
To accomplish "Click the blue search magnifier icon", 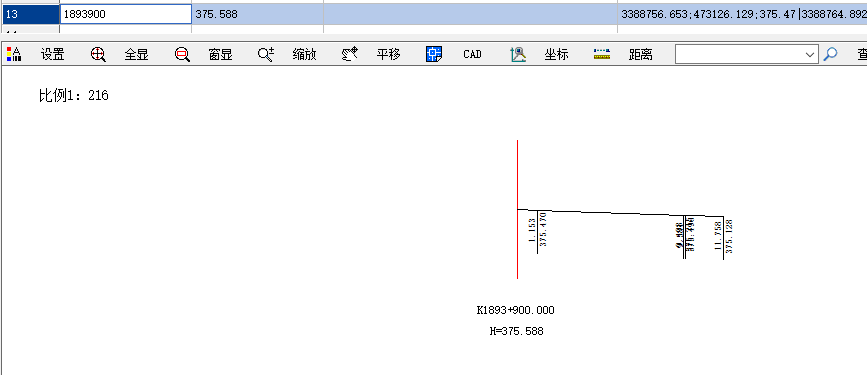I will point(830,54).
